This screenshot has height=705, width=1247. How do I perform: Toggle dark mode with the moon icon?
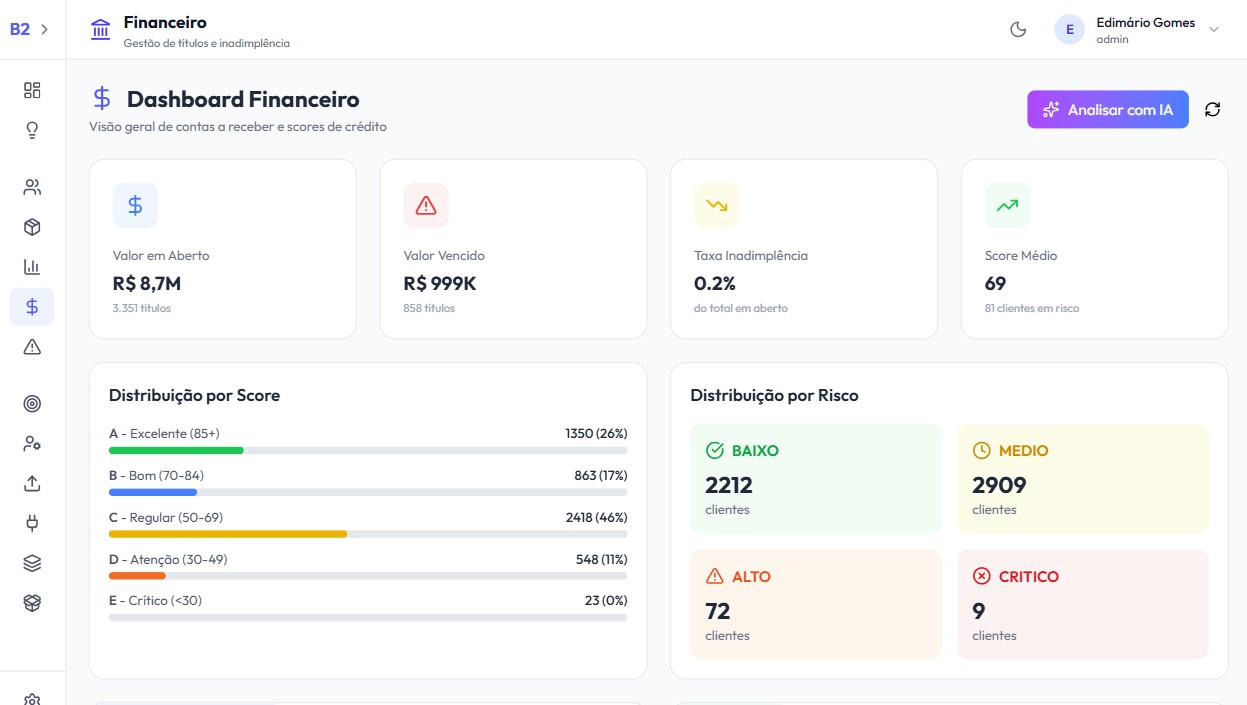point(1018,29)
